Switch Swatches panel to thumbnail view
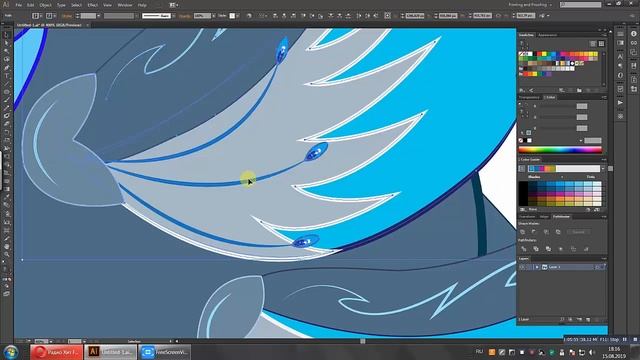 pyautogui.click(x=601, y=43)
